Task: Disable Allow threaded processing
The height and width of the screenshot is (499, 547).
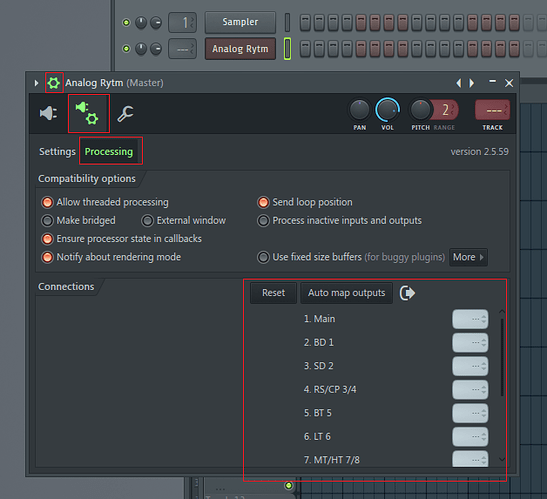Action: (x=47, y=202)
